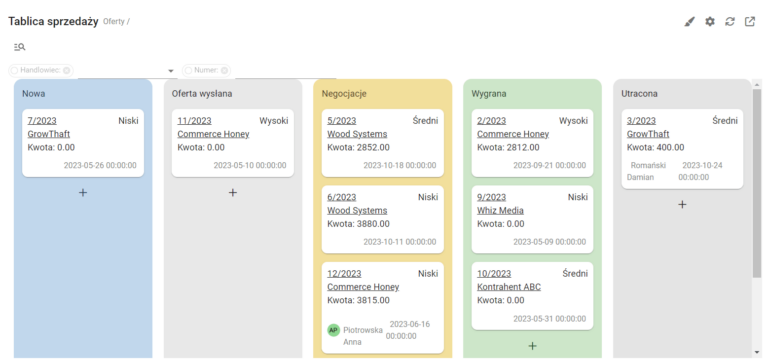Click Wysoki priority on card 11/2023
The height and width of the screenshot is (360, 768).
click(274, 121)
